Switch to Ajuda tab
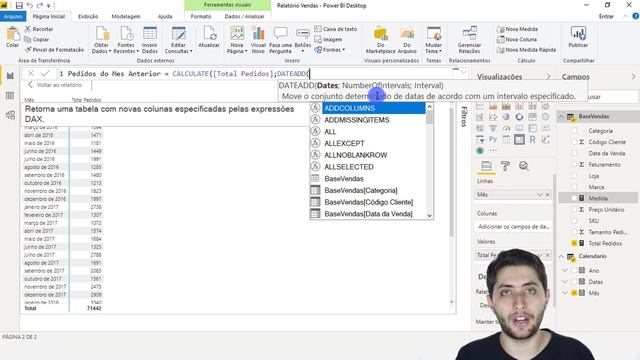Image resolution: width=640 pixels, height=360 pixels. (x=165, y=16)
